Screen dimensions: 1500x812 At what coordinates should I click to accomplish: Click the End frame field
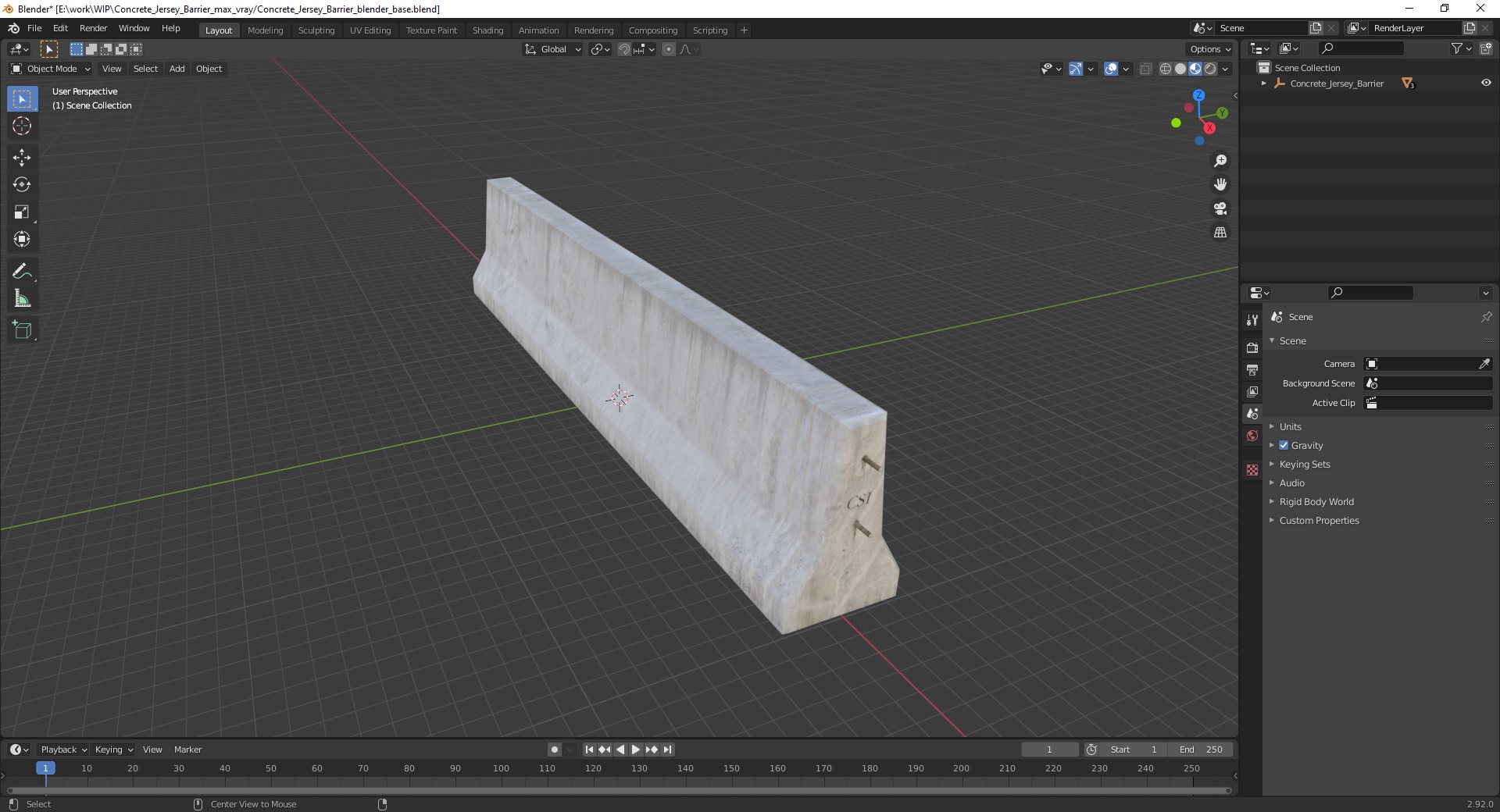[1201, 750]
